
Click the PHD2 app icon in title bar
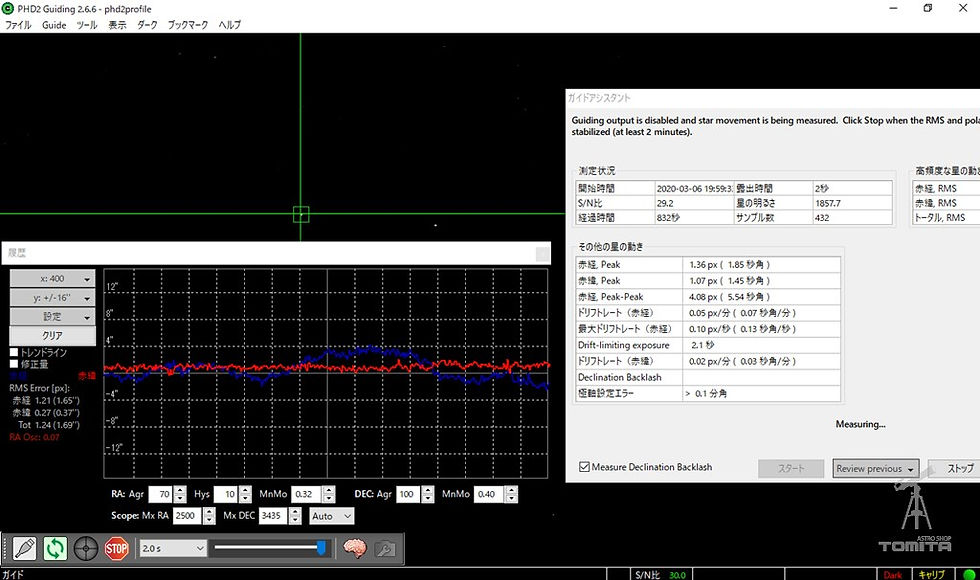pos(8,9)
